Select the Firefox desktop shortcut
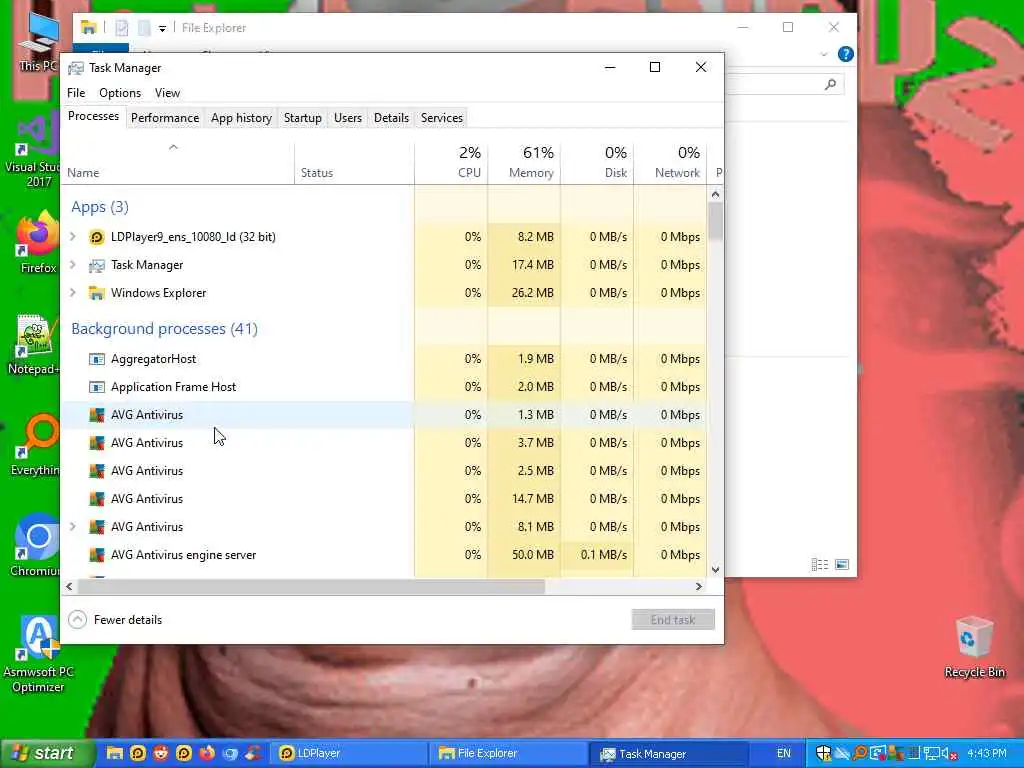Viewport: 1024px width, 768px height. coord(38,243)
